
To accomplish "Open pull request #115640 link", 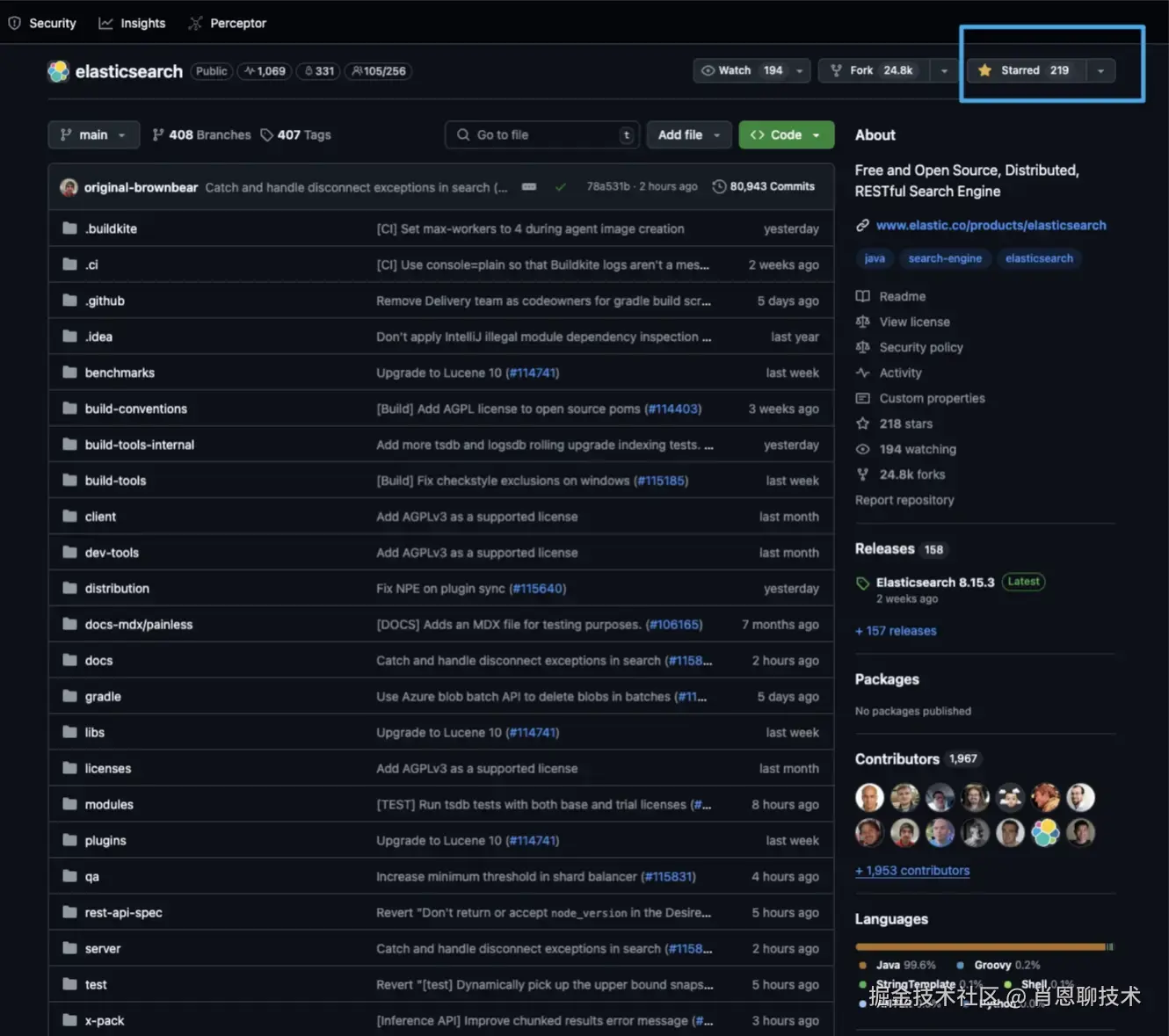I will coord(538,589).
